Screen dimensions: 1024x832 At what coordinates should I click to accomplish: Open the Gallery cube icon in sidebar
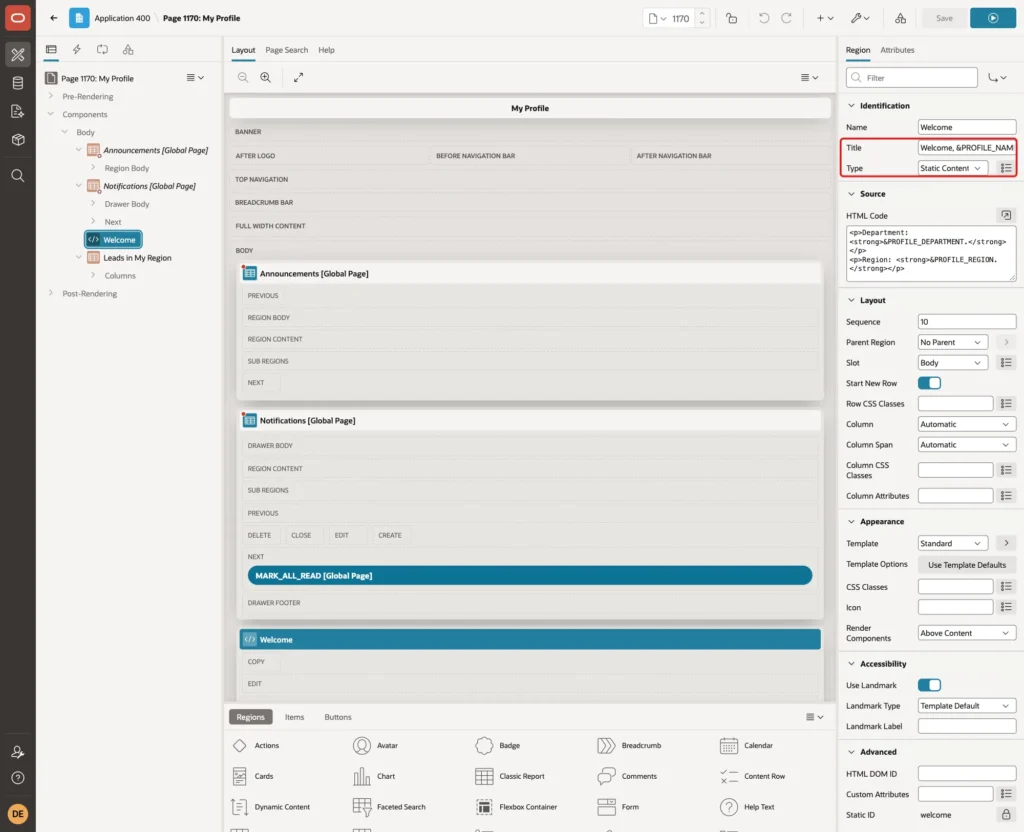pos(18,140)
